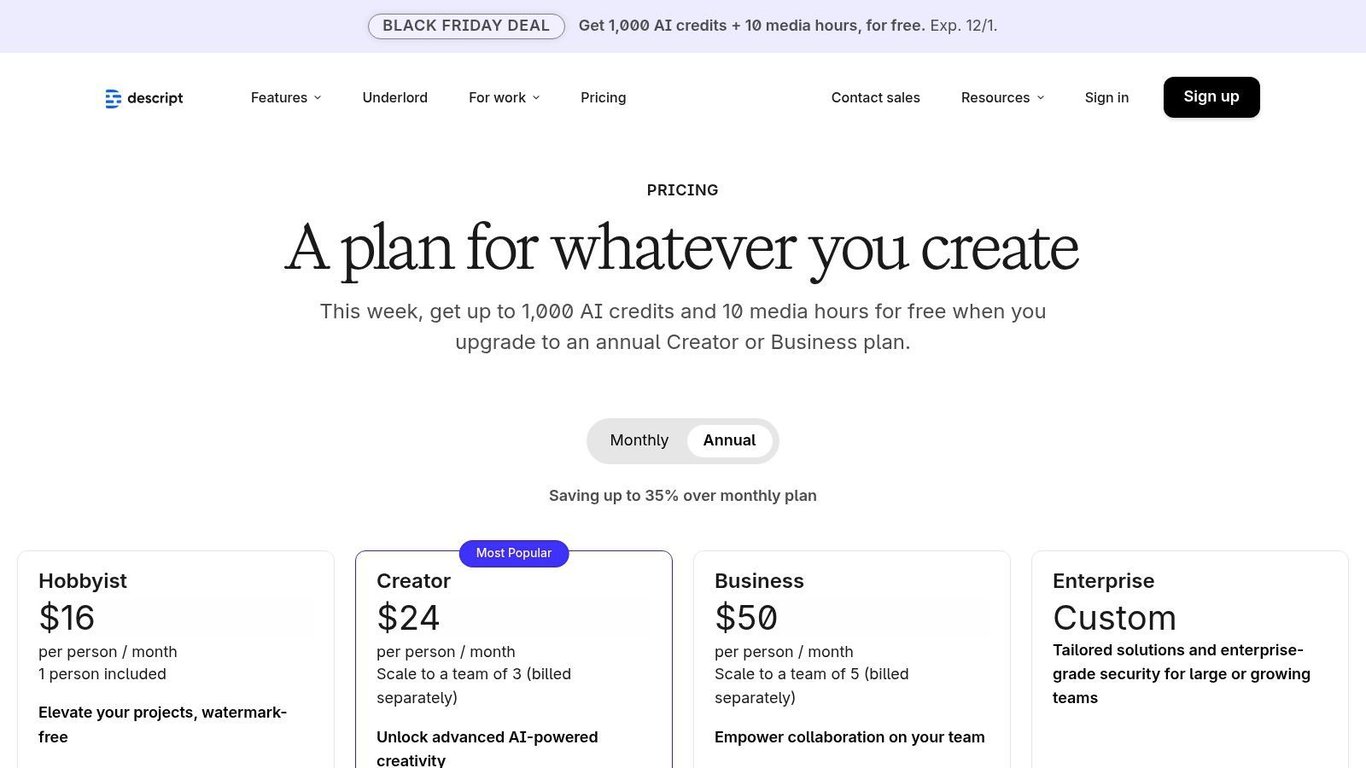Viewport: 1366px width, 768px height.
Task: Switch billing toggle to Monthly
Action: (x=639, y=441)
